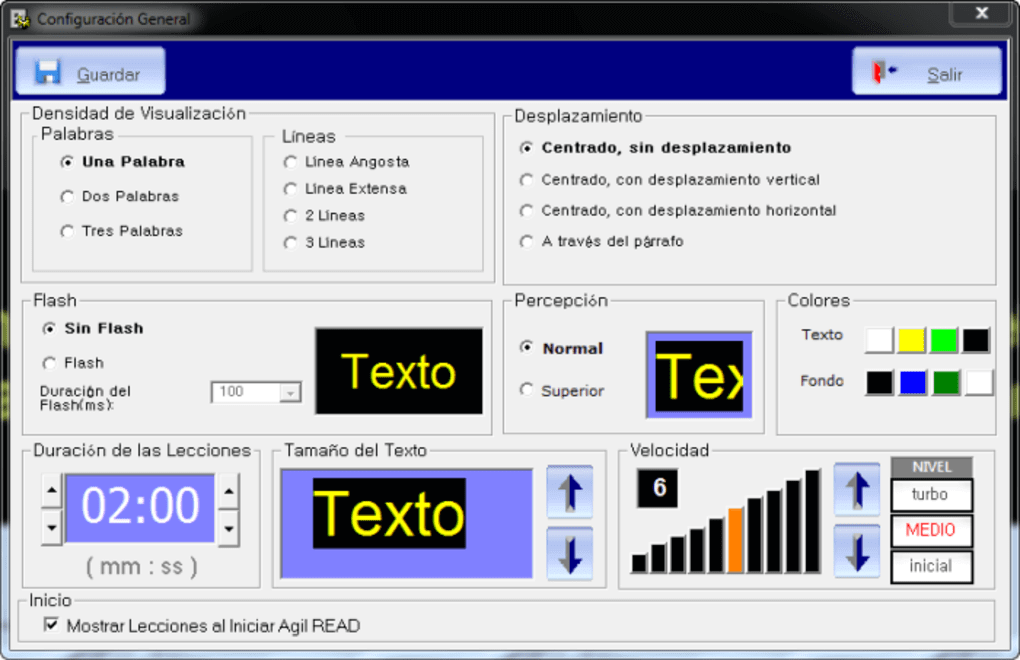Pick the blue Fondo color swatch
The height and width of the screenshot is (660, 1020).
pyautogui.click(x=911, y=382)
